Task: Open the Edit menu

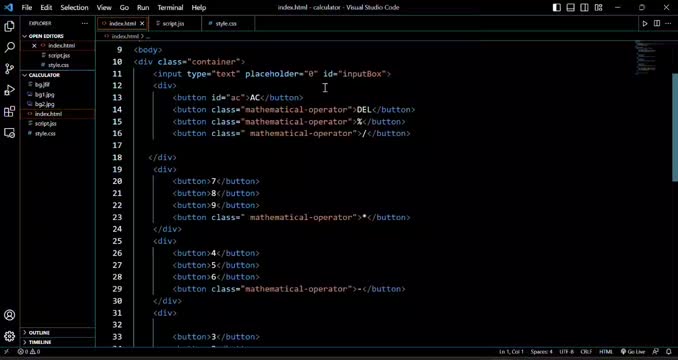Action: click(x=46, y=7)
